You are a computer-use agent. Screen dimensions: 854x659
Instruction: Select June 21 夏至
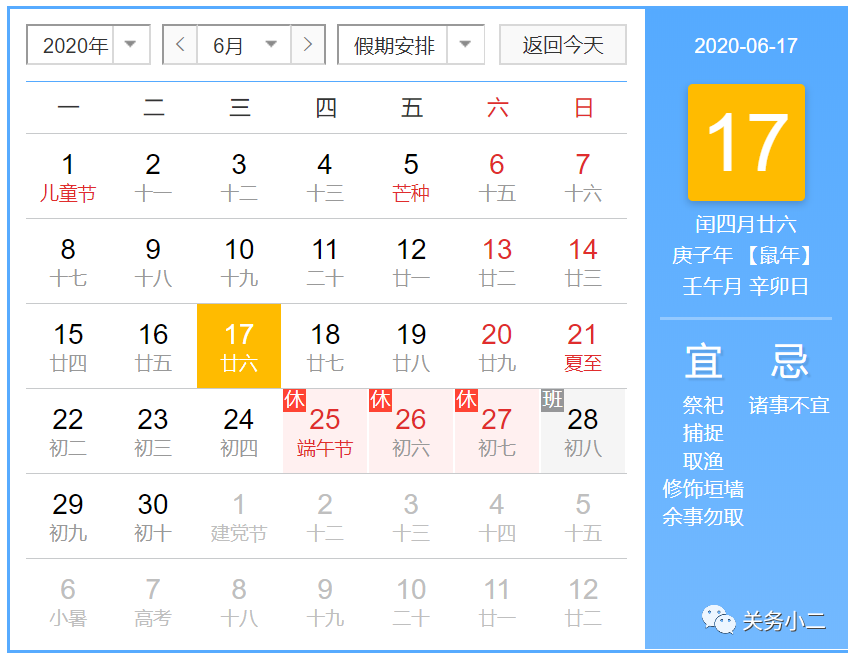click(583, 346)
